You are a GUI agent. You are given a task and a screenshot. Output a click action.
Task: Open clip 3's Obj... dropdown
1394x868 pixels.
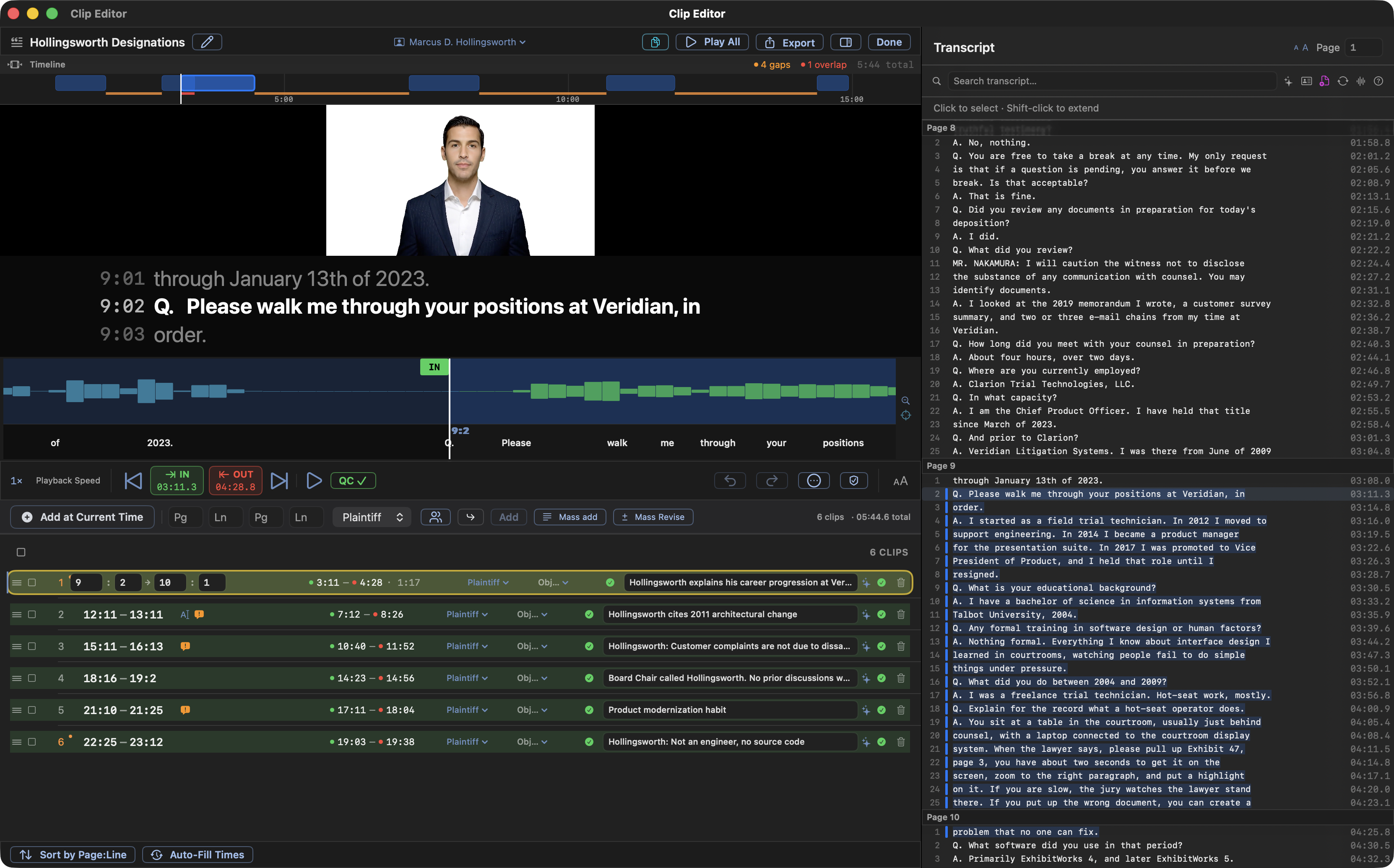[532, 646]
